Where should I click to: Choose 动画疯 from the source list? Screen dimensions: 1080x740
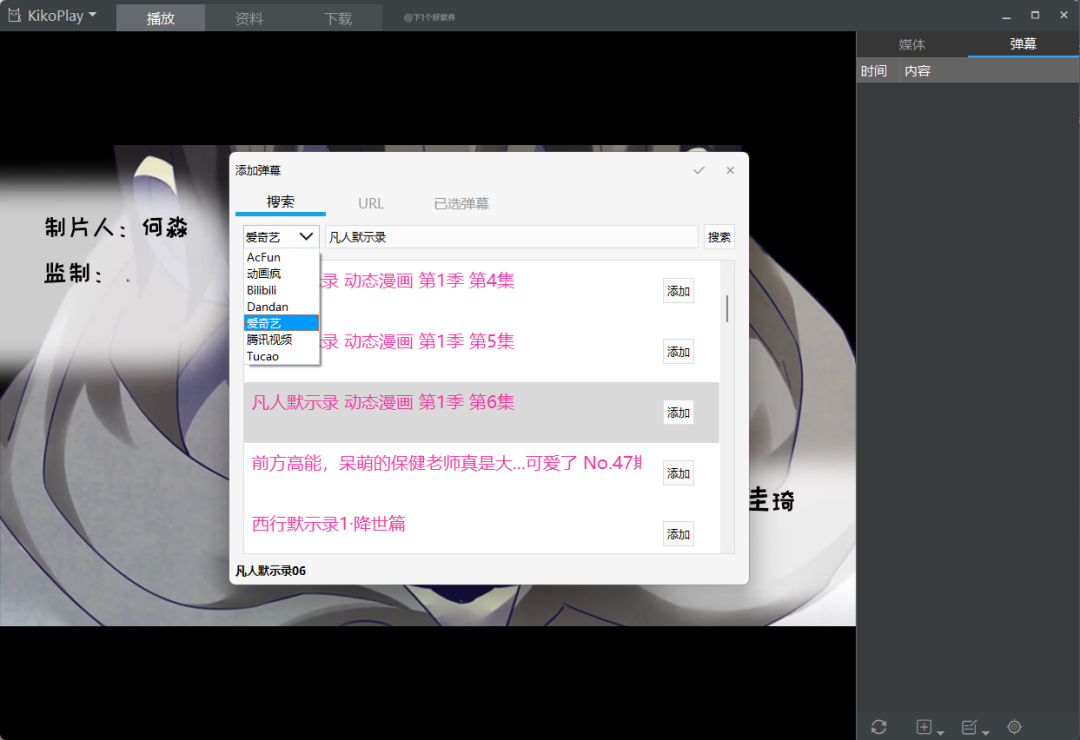click(x=281, y=274)
